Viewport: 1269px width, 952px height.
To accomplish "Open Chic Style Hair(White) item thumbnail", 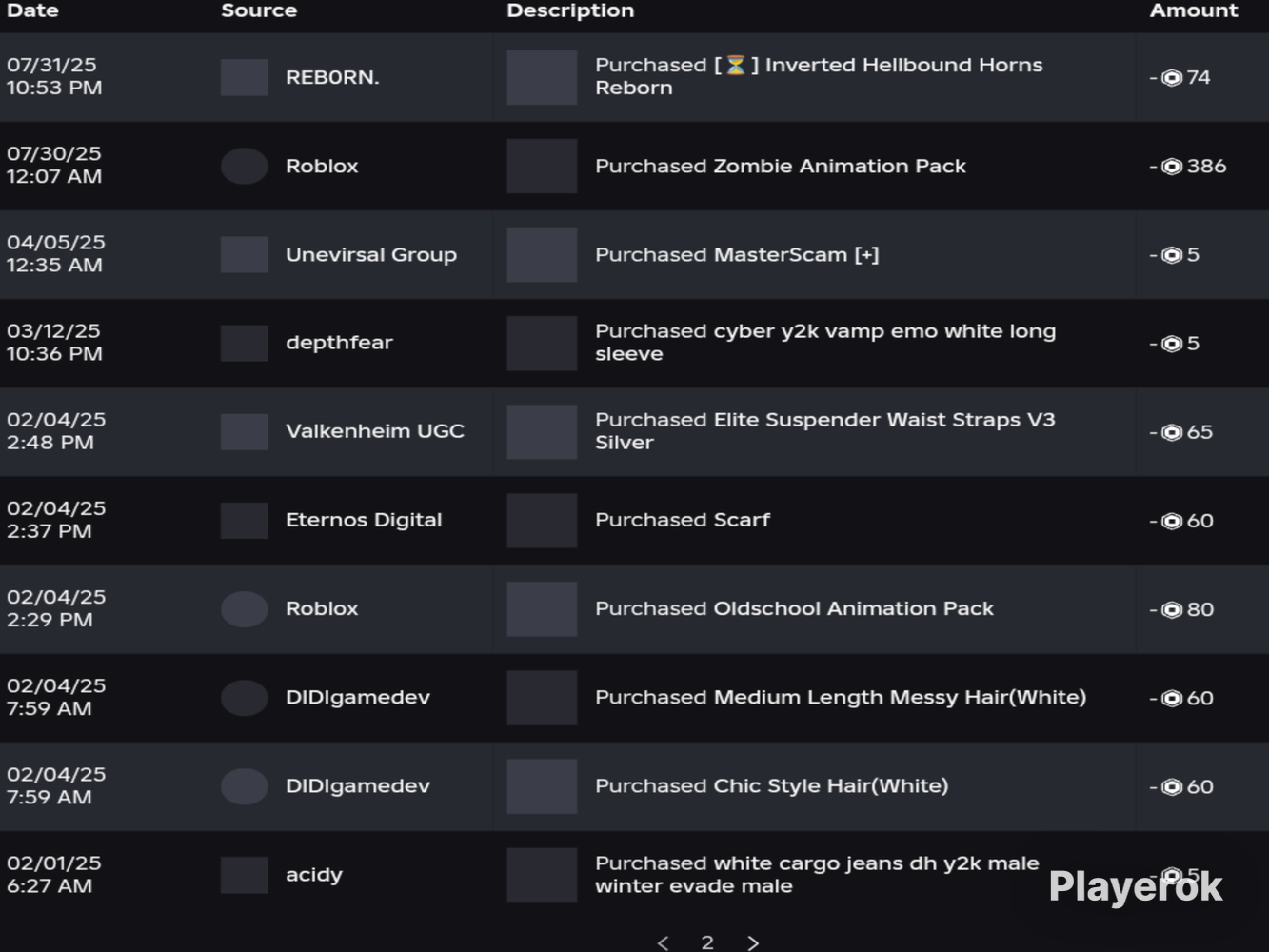I will (542, 786).
